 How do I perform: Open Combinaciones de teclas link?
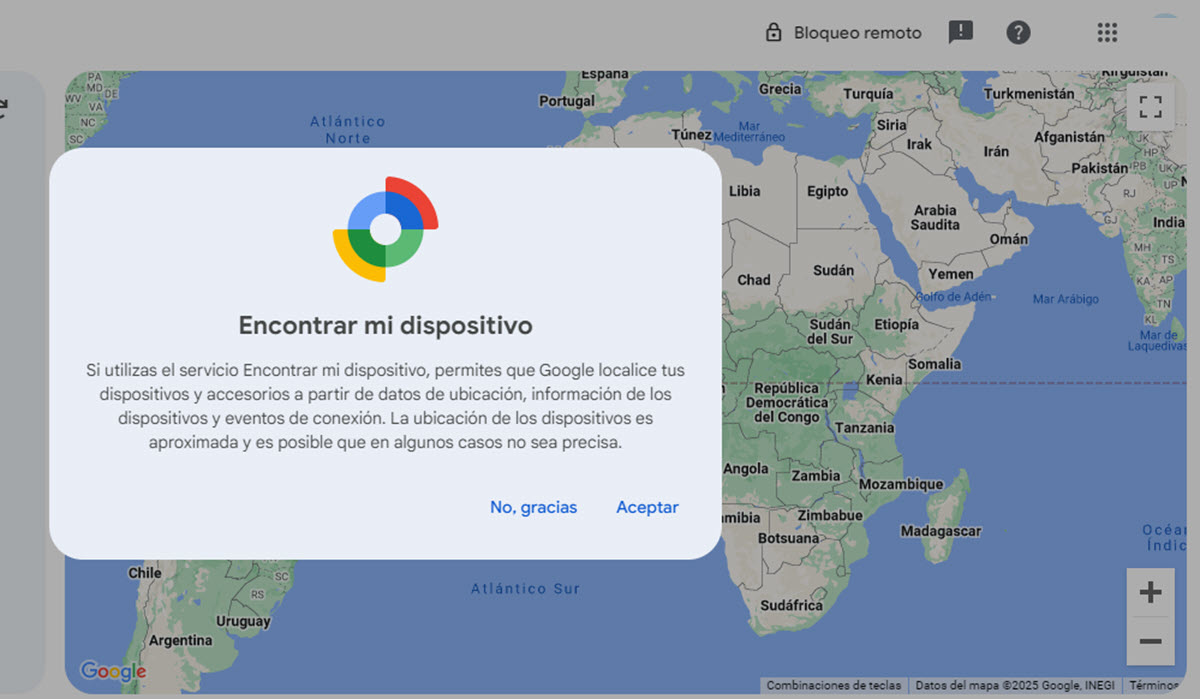click(x=833, y=686)
